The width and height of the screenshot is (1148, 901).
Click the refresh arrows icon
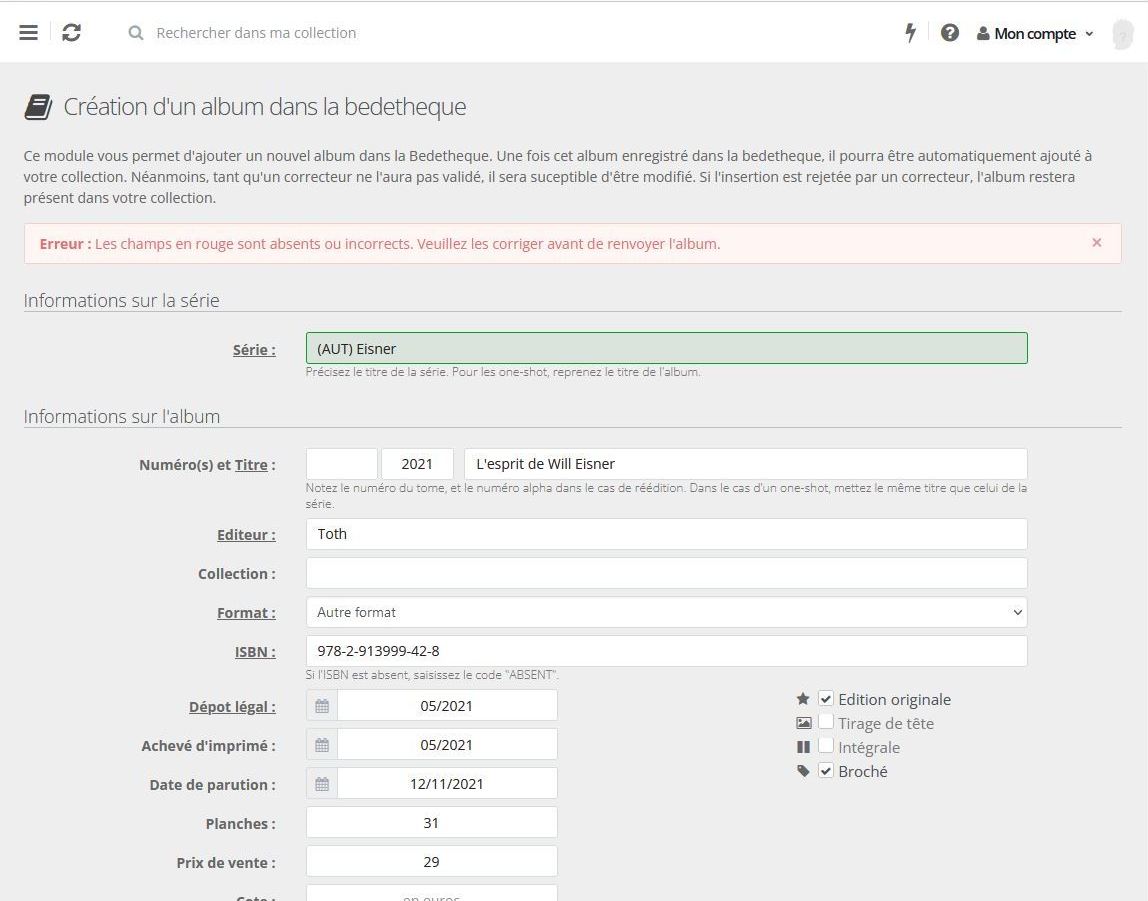[71, 33]
